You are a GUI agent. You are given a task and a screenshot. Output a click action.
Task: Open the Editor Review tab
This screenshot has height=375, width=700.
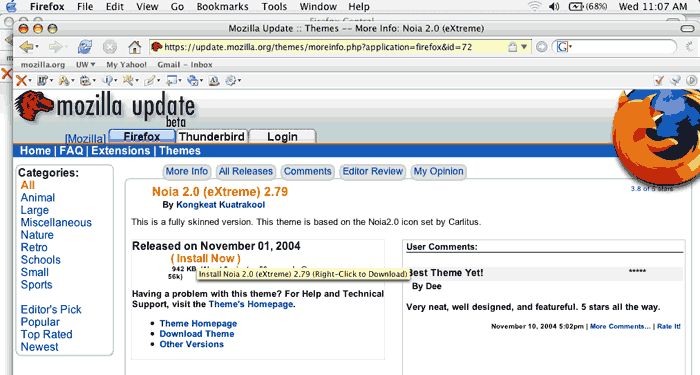[x=372, y=171]
